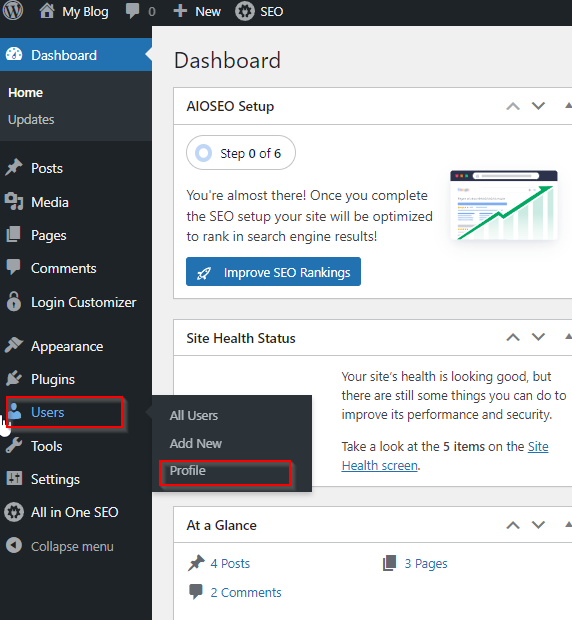Click My Blog site name in admin bar
This screenshot has width=572, height=620.
point(85,12)
